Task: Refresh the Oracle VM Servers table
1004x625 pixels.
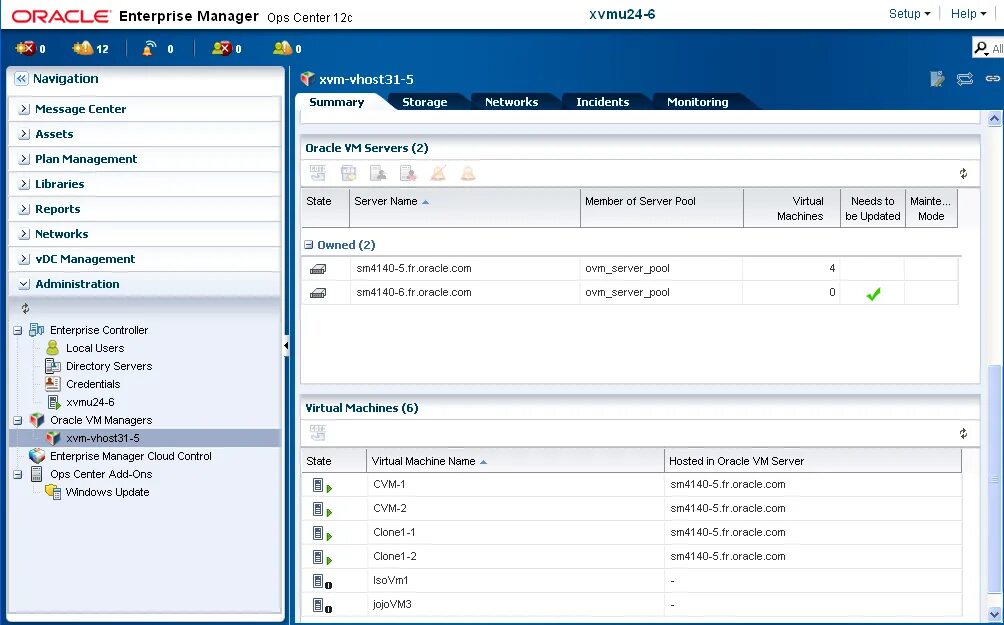Action: coord(963,172)
